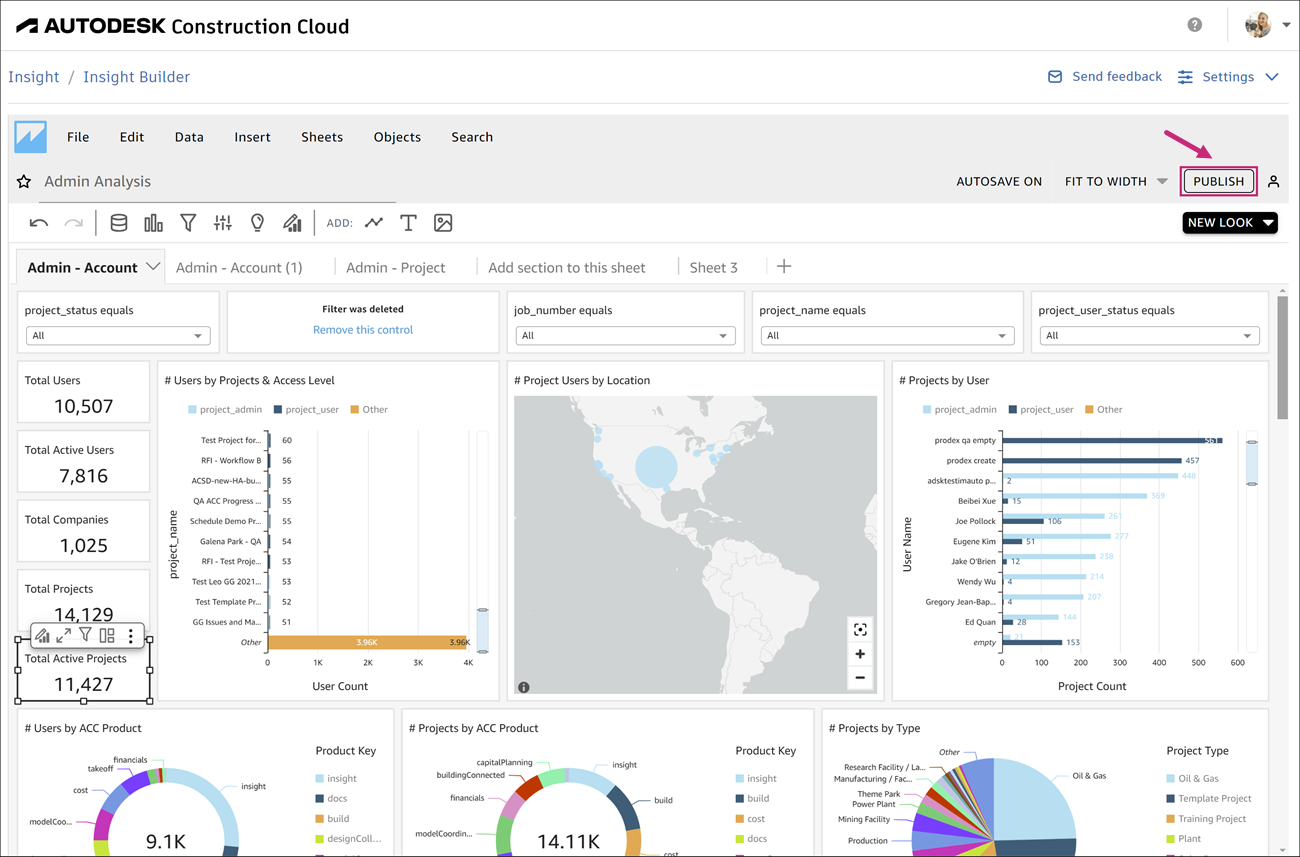This screenshot has height=857, width=1300.
Task: Click the orange Other bar in Users chart
Action: (x=369, y=642)
